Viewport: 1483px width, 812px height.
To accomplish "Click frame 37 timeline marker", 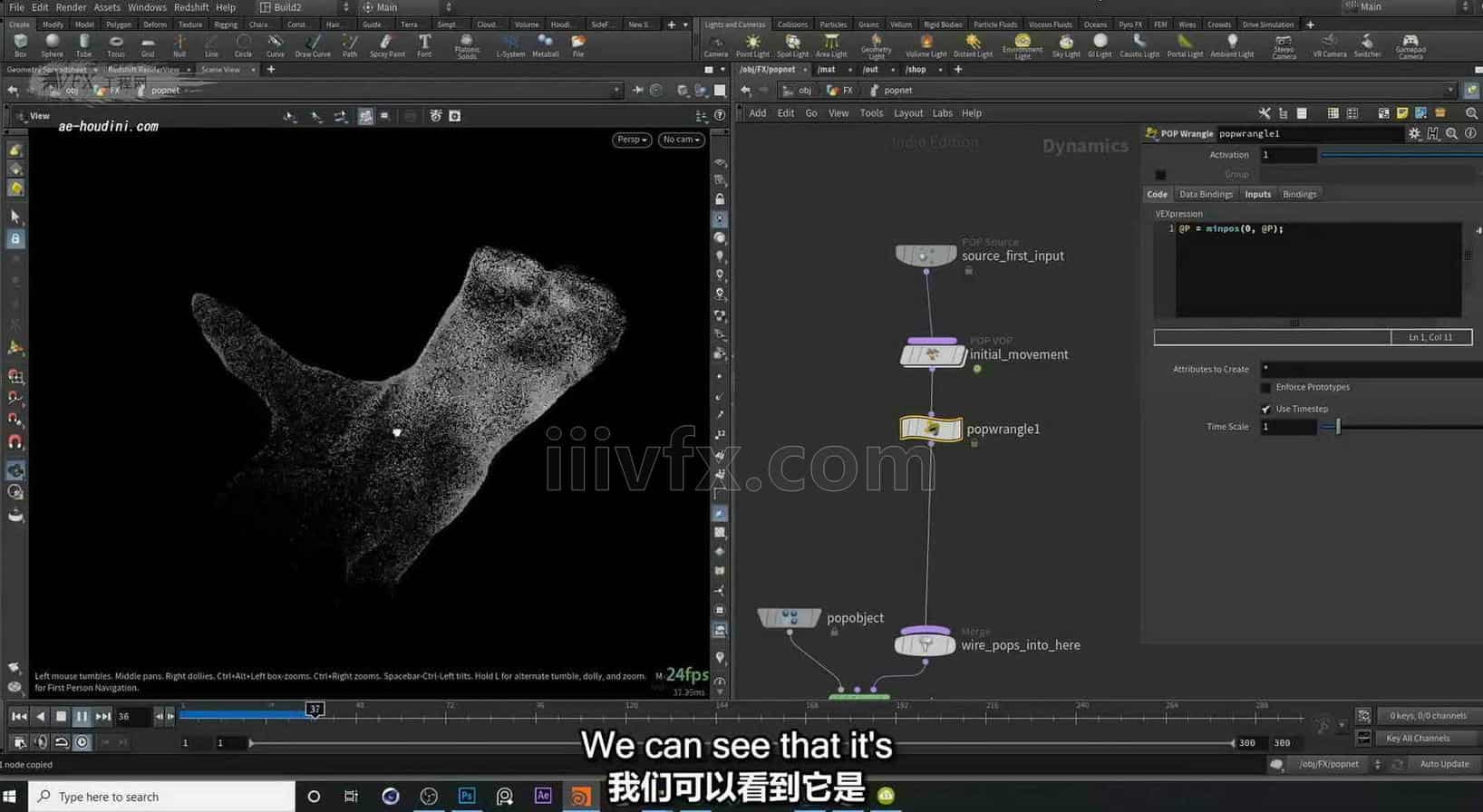I will (314, 710).
